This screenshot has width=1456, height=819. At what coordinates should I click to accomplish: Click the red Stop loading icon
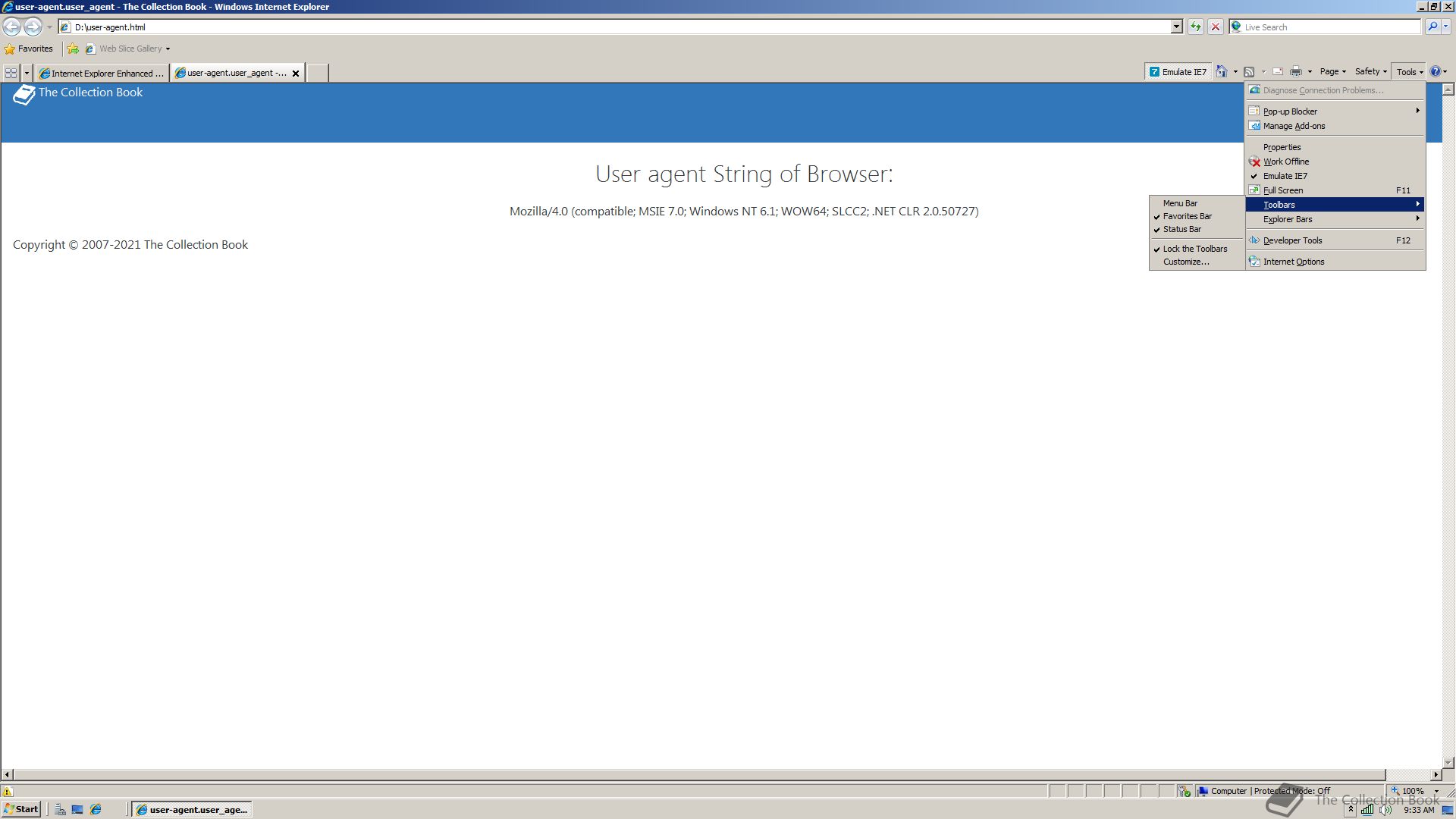pyautogui.click(x=1216, y=27)
